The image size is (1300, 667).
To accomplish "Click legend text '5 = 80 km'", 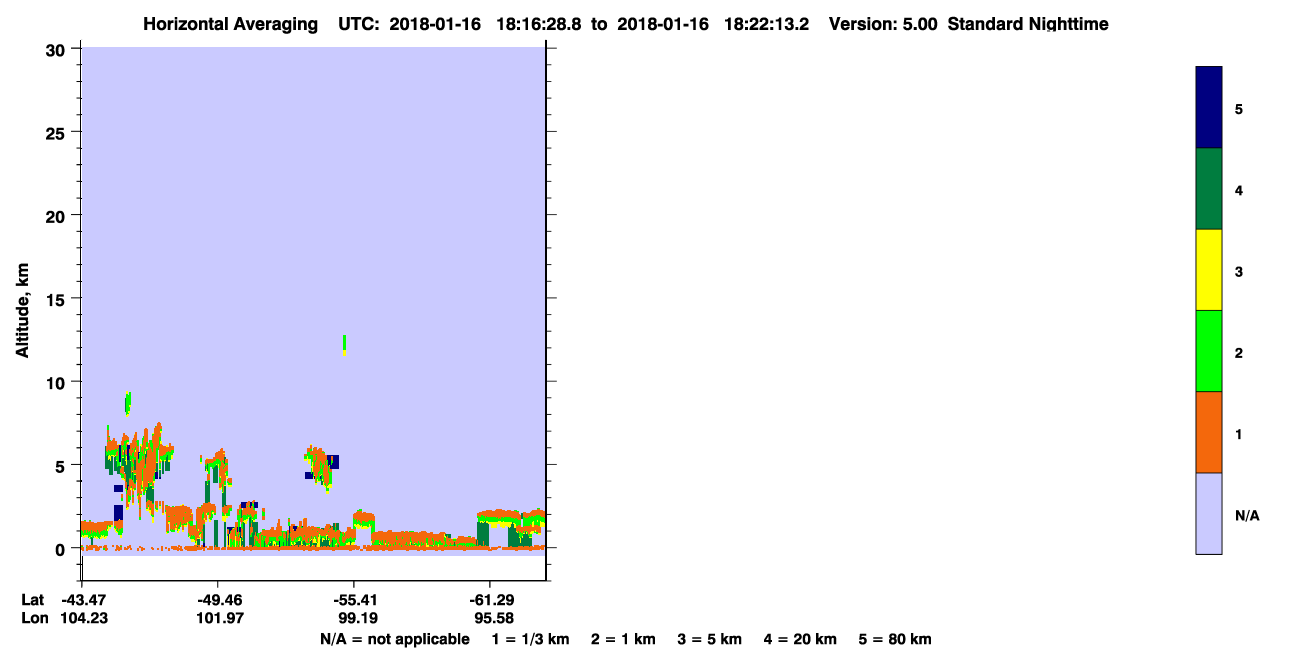I will point(895,639).
